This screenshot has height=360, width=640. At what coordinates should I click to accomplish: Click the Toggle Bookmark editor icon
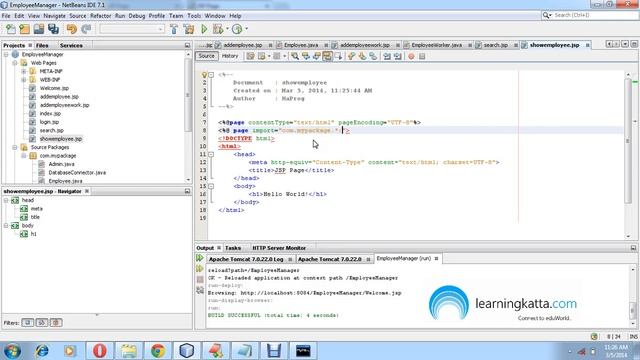point(373,56)
